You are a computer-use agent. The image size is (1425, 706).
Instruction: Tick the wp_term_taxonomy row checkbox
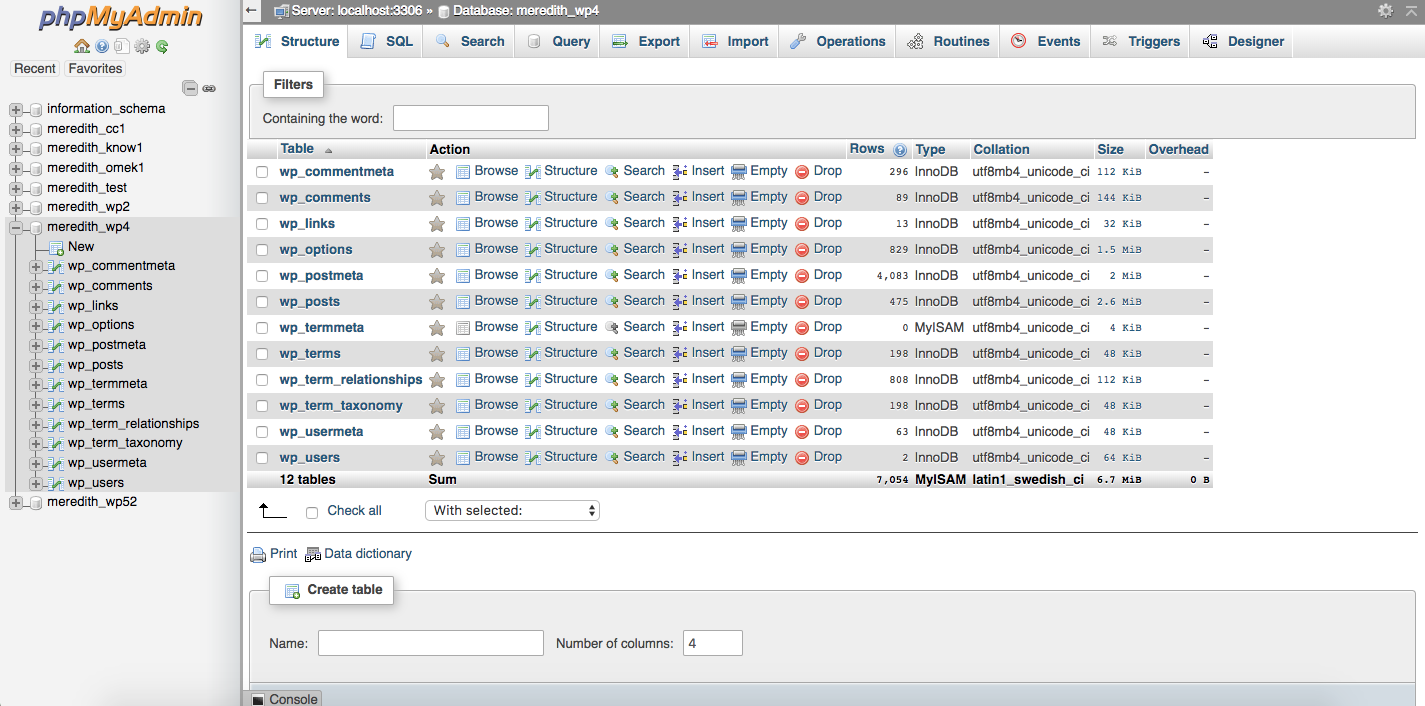pos(262,406)
